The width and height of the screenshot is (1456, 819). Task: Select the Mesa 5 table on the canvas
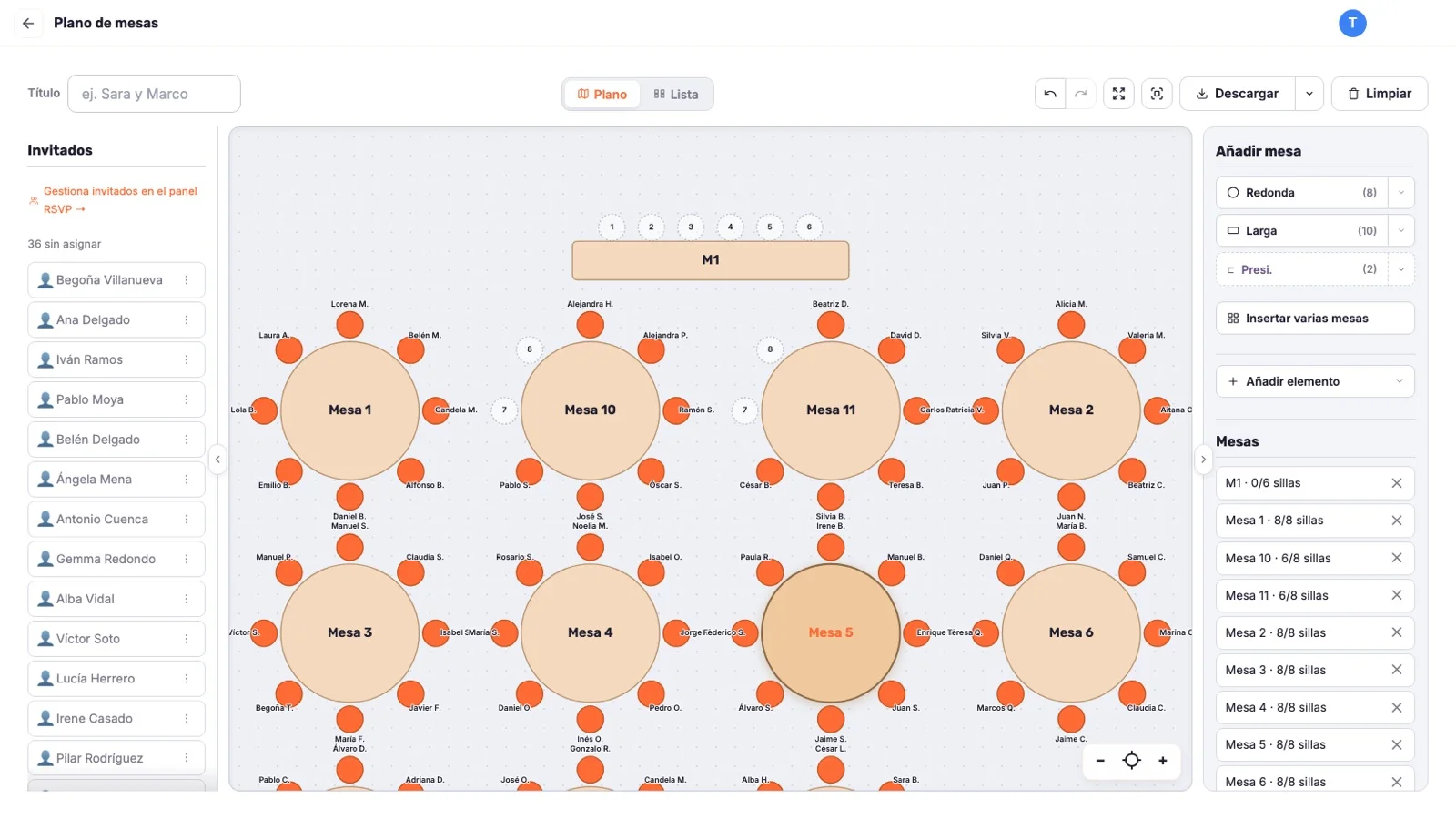pos(831,632)
